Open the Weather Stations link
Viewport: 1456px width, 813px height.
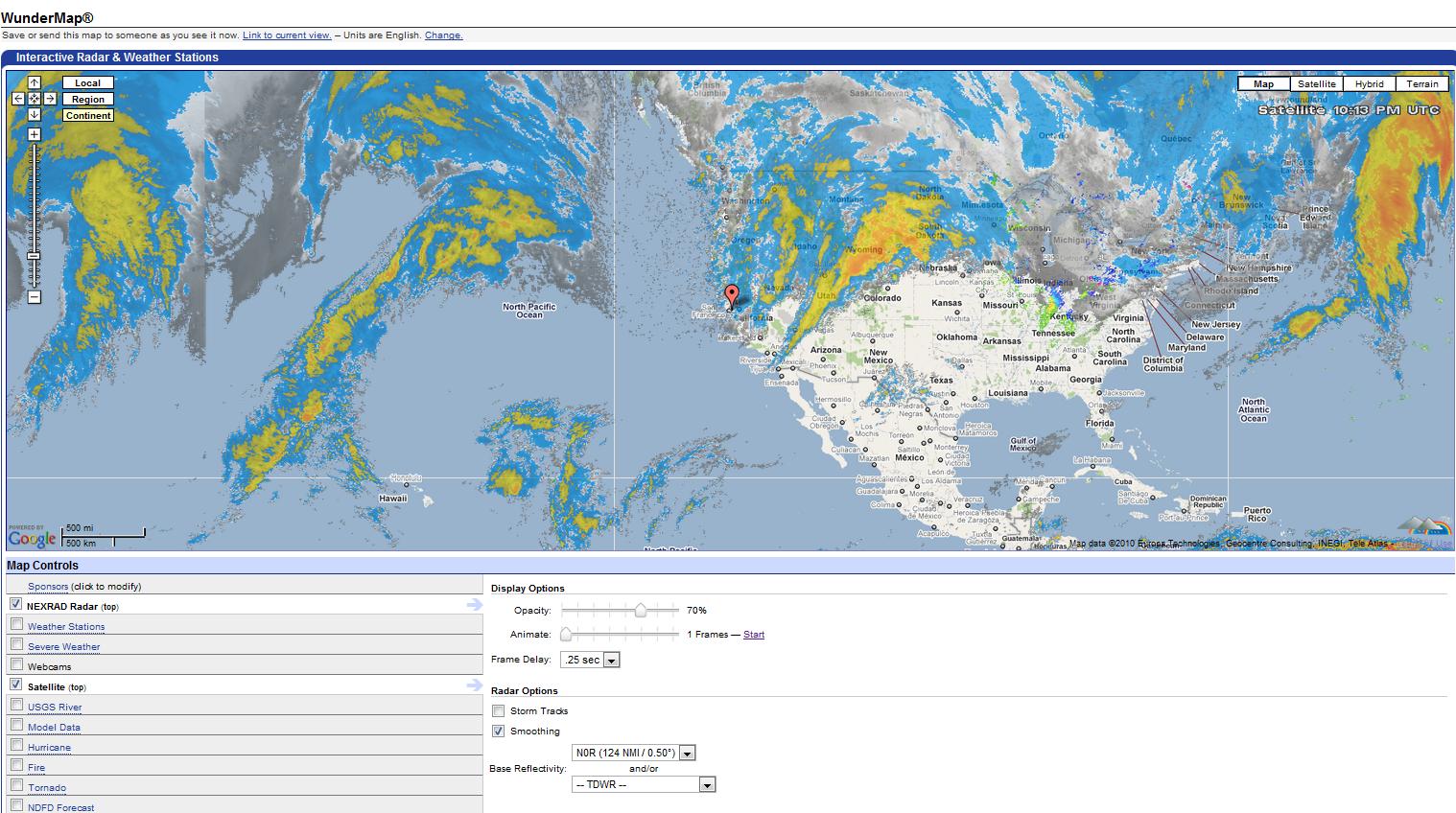pyautogui.click(x=66, y=626)
